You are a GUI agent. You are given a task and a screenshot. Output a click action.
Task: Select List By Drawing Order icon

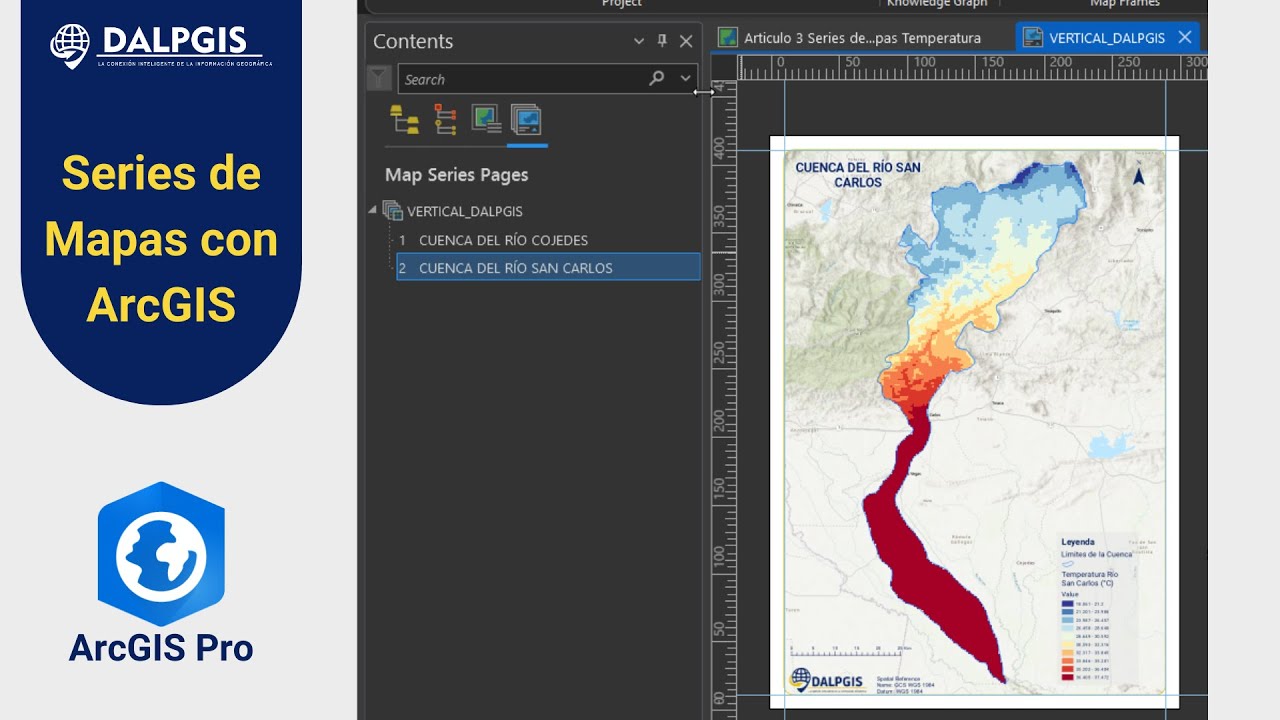pos(404,120)
